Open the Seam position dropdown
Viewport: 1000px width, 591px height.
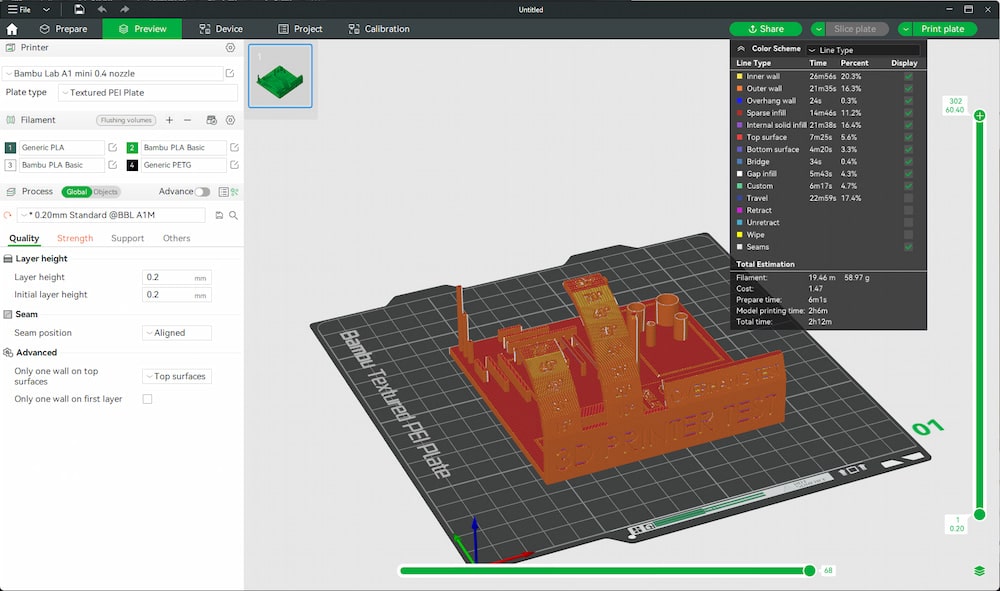click(177, 333)
